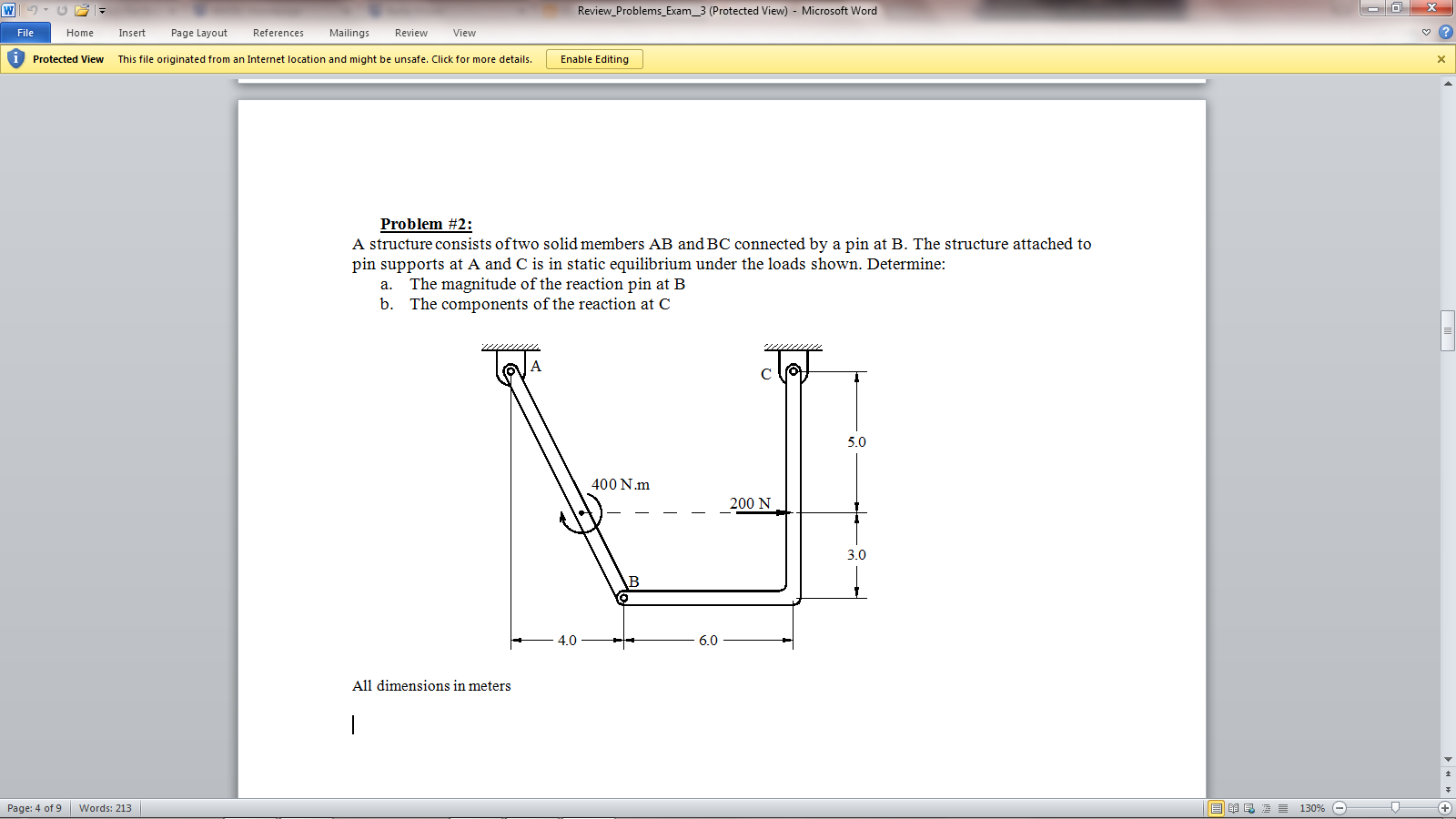
Task: Switch to Web Layout view
Action: click(x=1249, y=808)
